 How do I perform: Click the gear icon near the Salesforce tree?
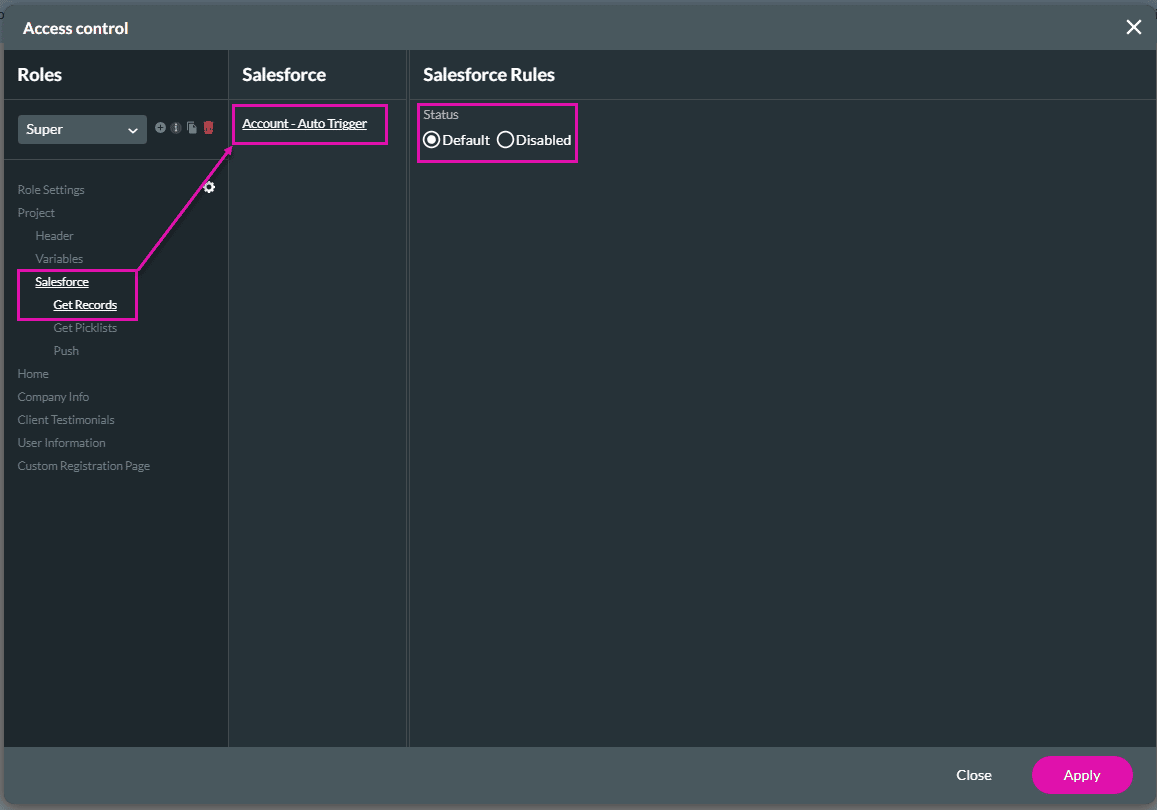[208, 187]
